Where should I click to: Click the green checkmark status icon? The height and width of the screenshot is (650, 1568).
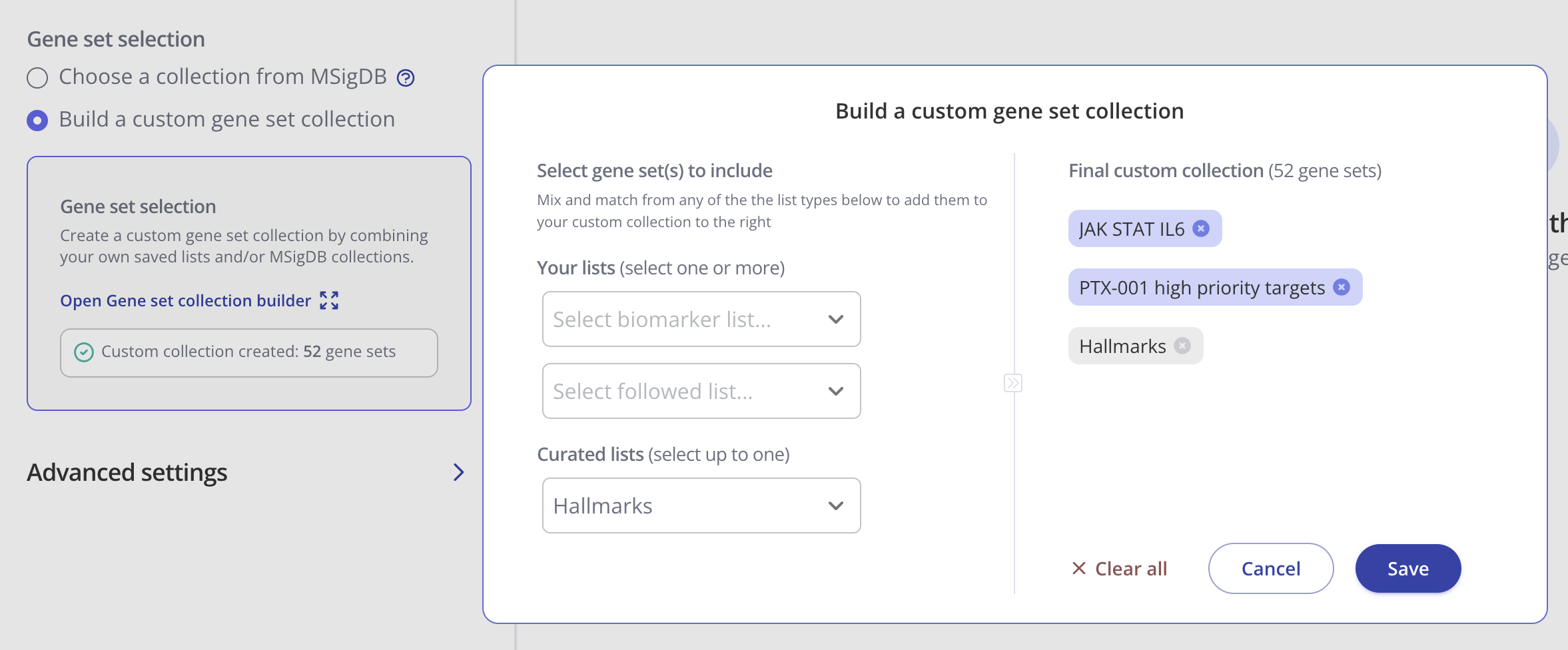[x=84, y=352]
